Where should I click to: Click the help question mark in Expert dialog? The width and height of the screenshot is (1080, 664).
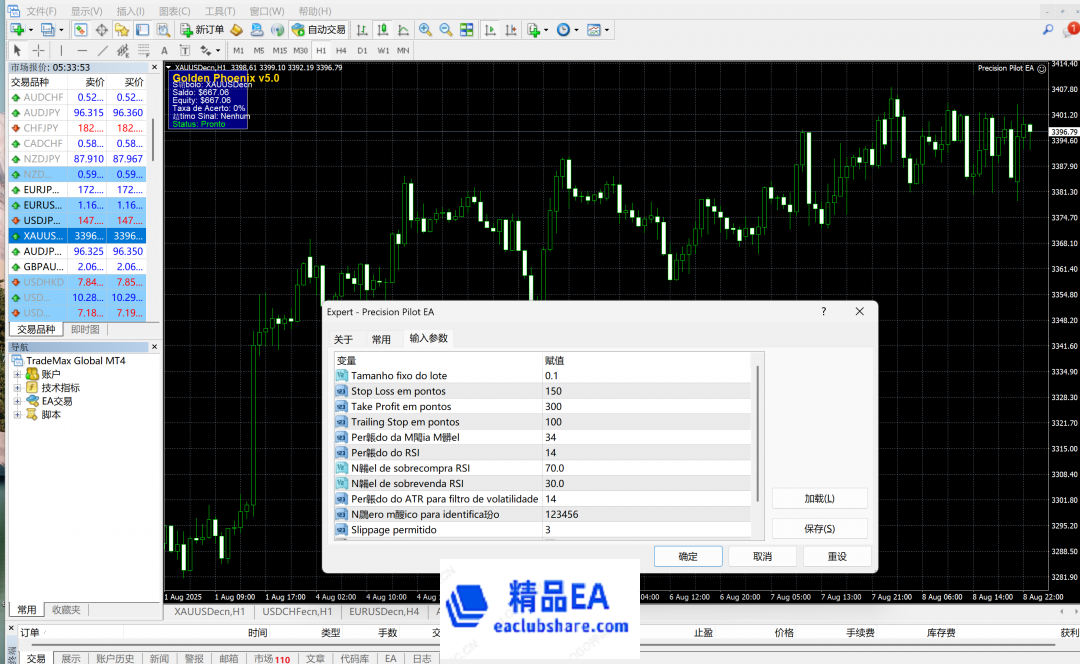[x=824, y=311]
